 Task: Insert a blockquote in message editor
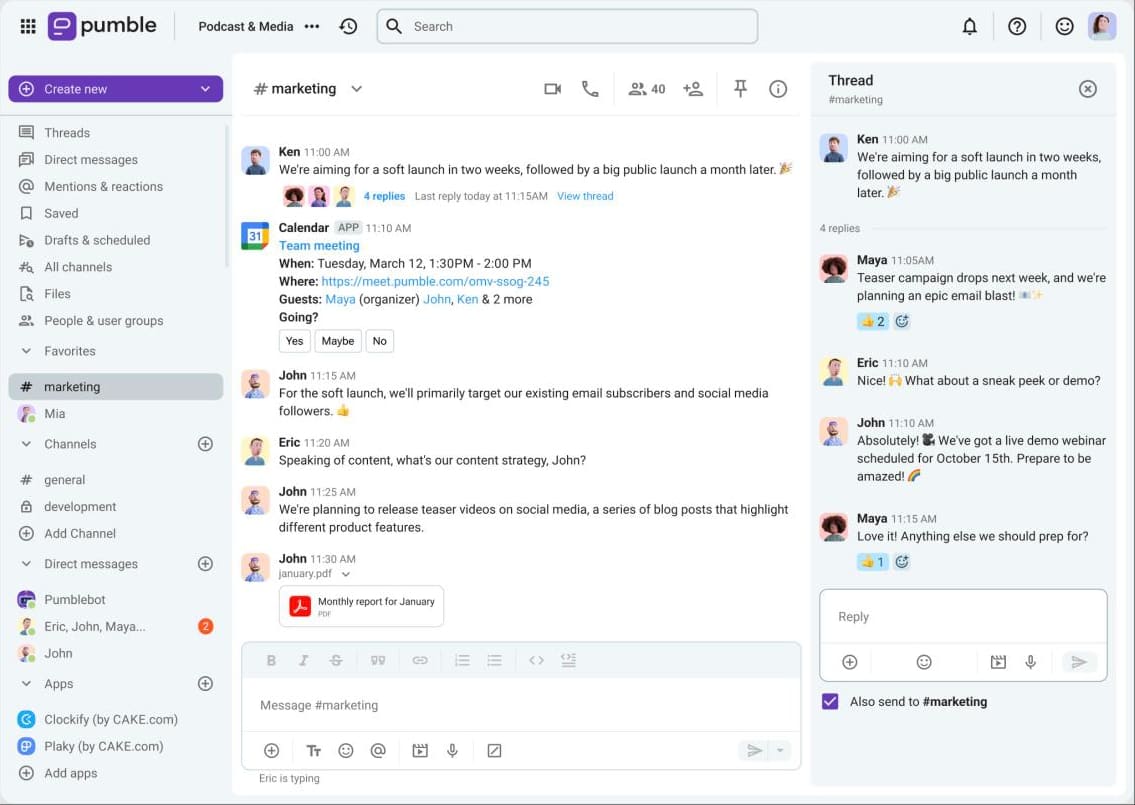click(x=378, y=660)
